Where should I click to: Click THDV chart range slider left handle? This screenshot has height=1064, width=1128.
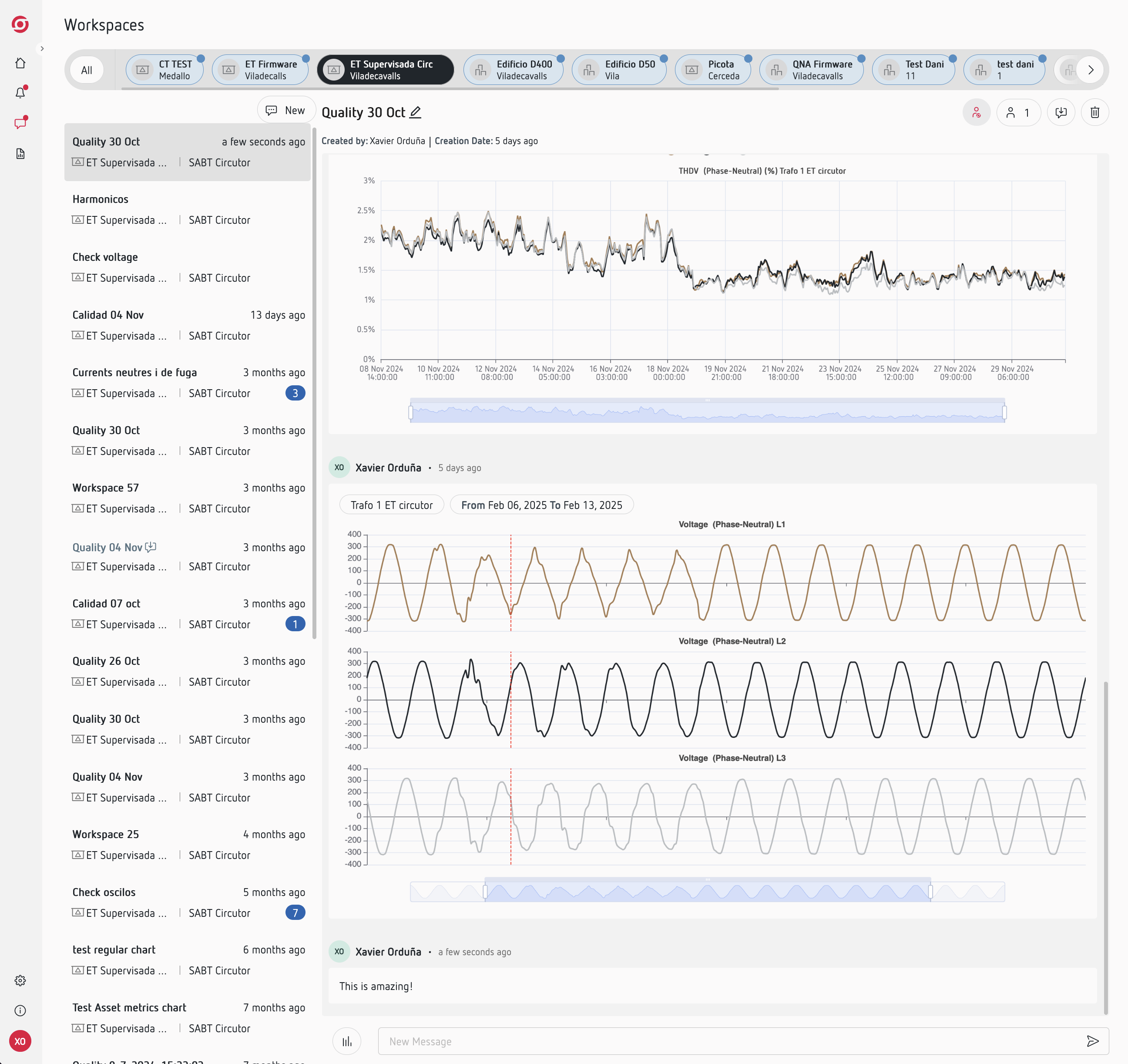coord(411,412)
